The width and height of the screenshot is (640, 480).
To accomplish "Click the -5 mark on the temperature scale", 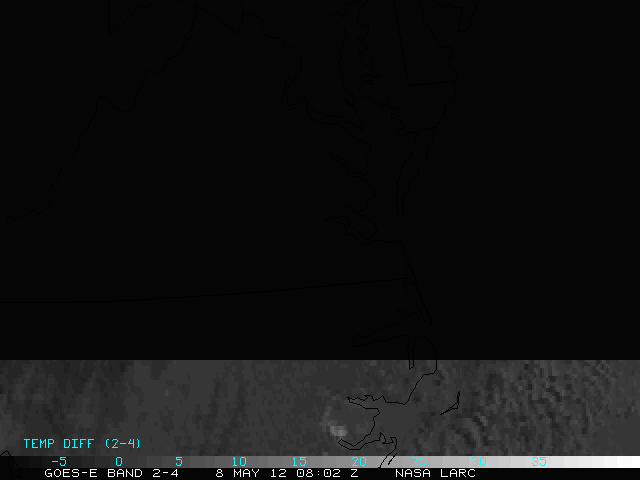I will tap(58, 461).
